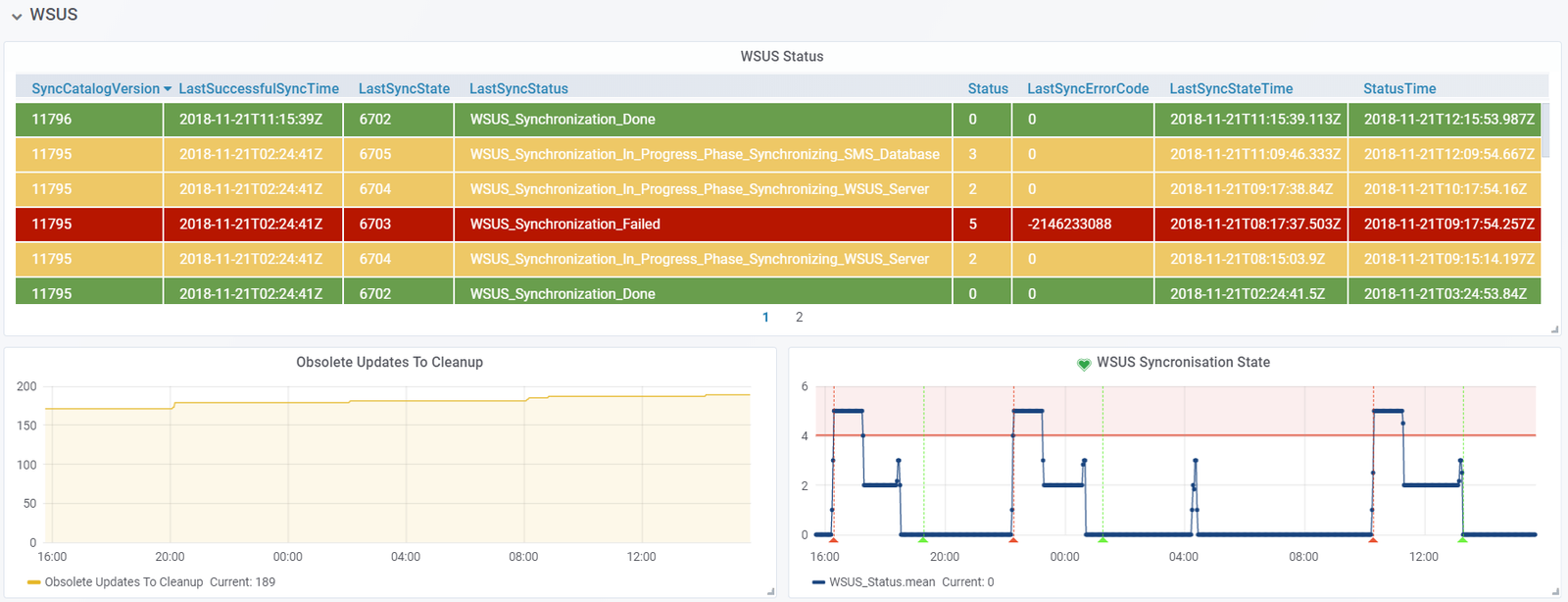The image size is (1568, 602).
Task: Click resize handle of Syncronisation State panel
Action: (1554, 591)
